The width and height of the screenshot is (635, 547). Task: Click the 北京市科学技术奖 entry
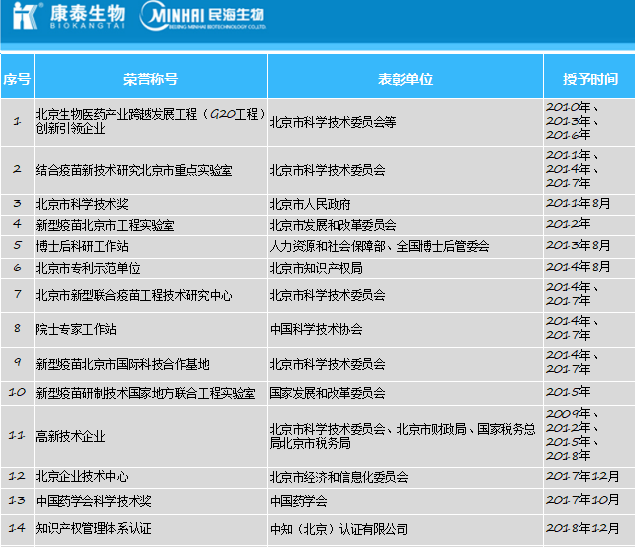pos(82,204)
